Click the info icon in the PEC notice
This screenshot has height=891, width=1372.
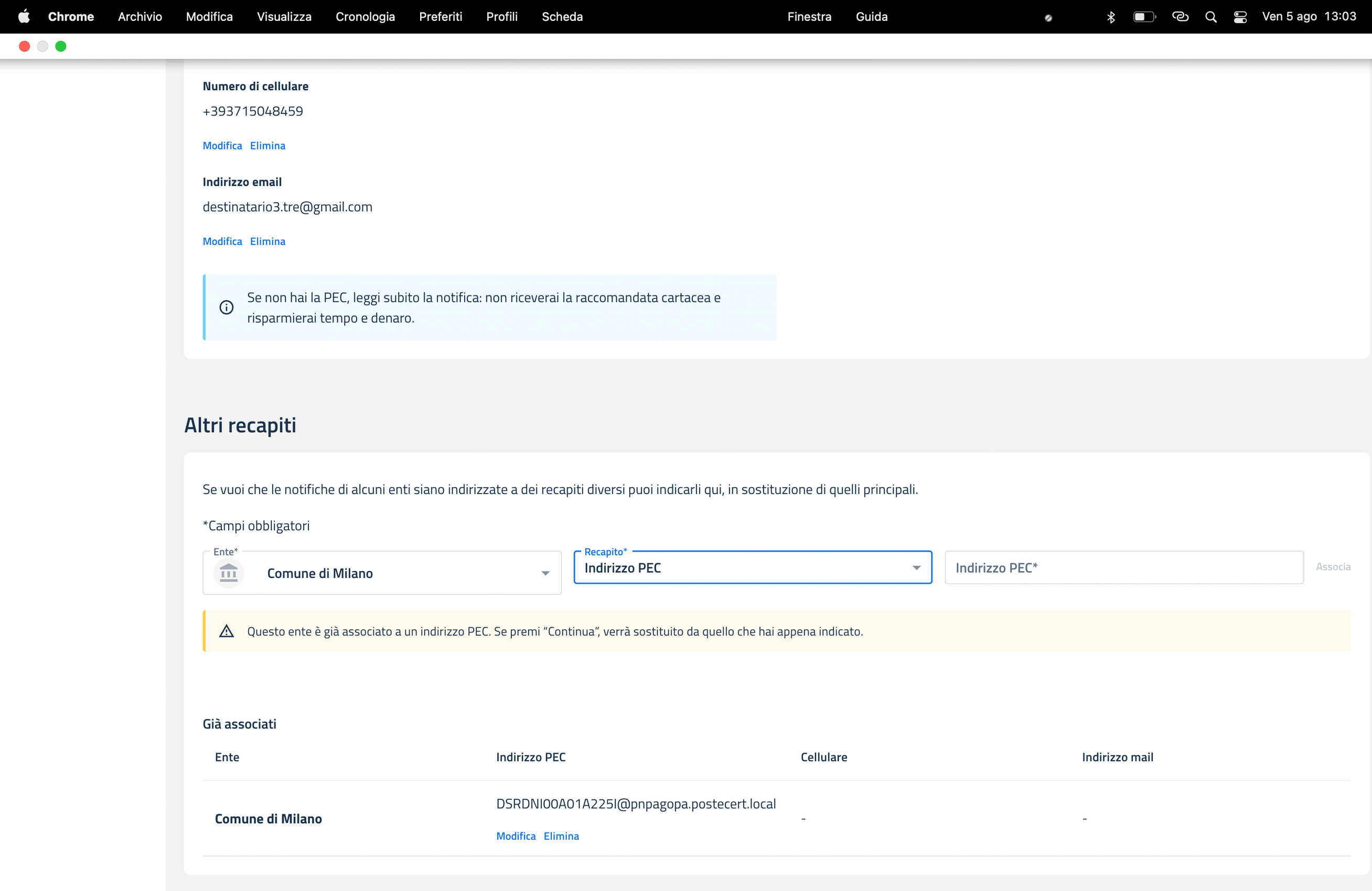pos(227,307)
